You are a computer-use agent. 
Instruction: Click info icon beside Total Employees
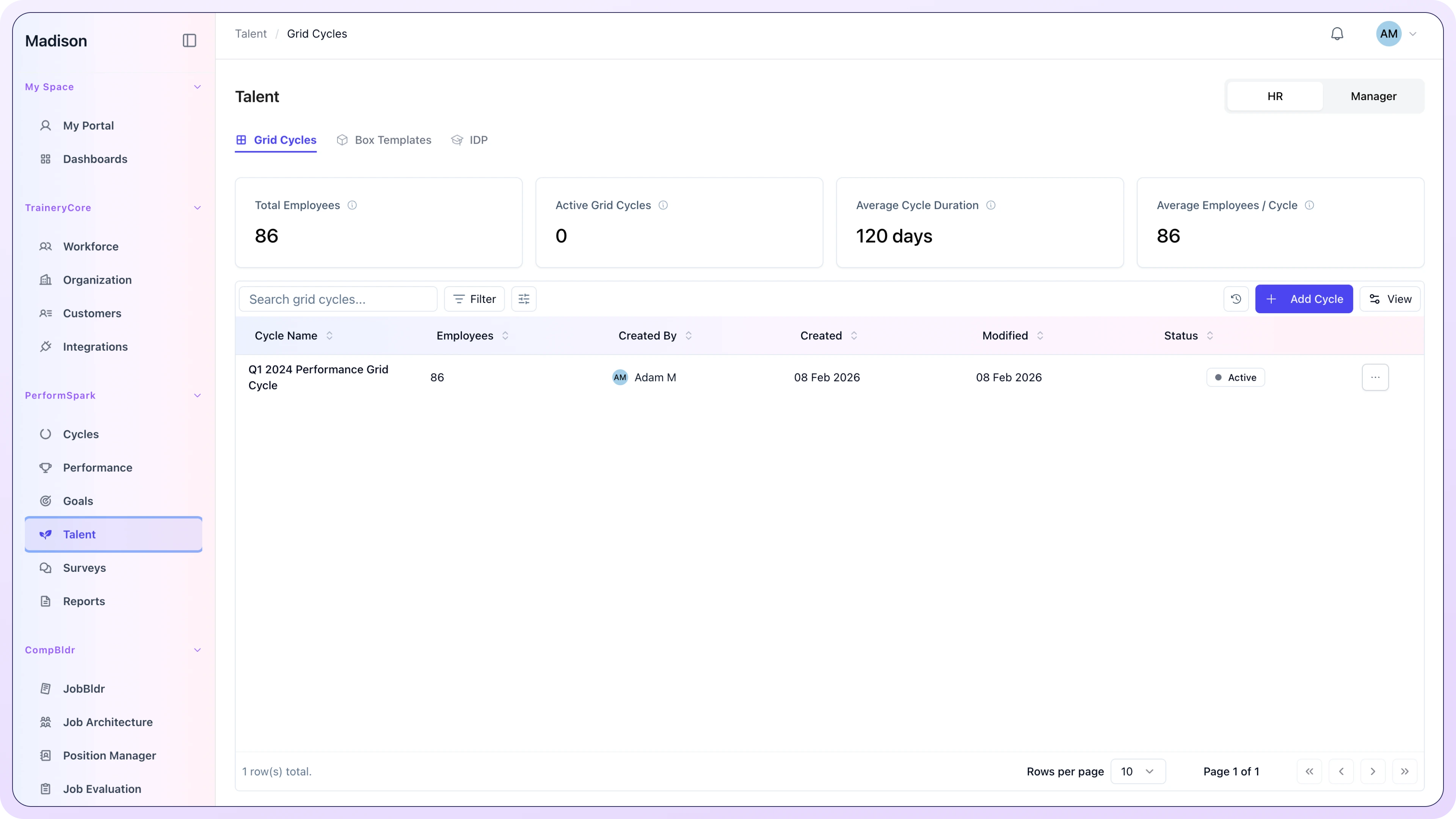(352, 205)
